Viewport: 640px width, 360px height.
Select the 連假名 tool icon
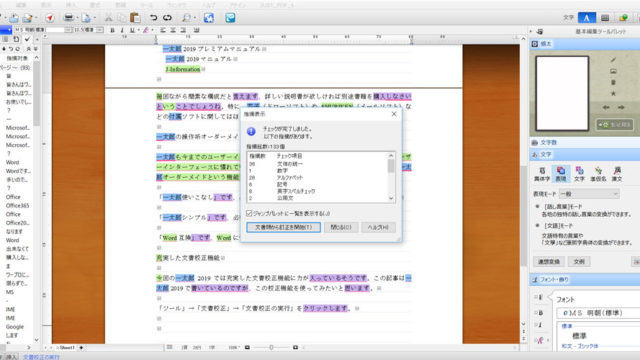(598, 174)
